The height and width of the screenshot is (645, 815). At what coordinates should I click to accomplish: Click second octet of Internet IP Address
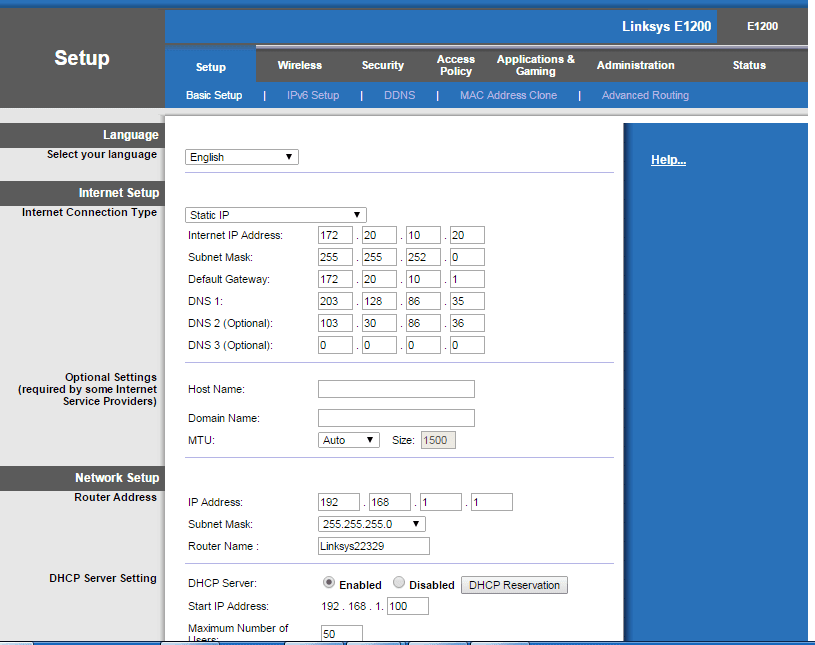coord(379,235)
